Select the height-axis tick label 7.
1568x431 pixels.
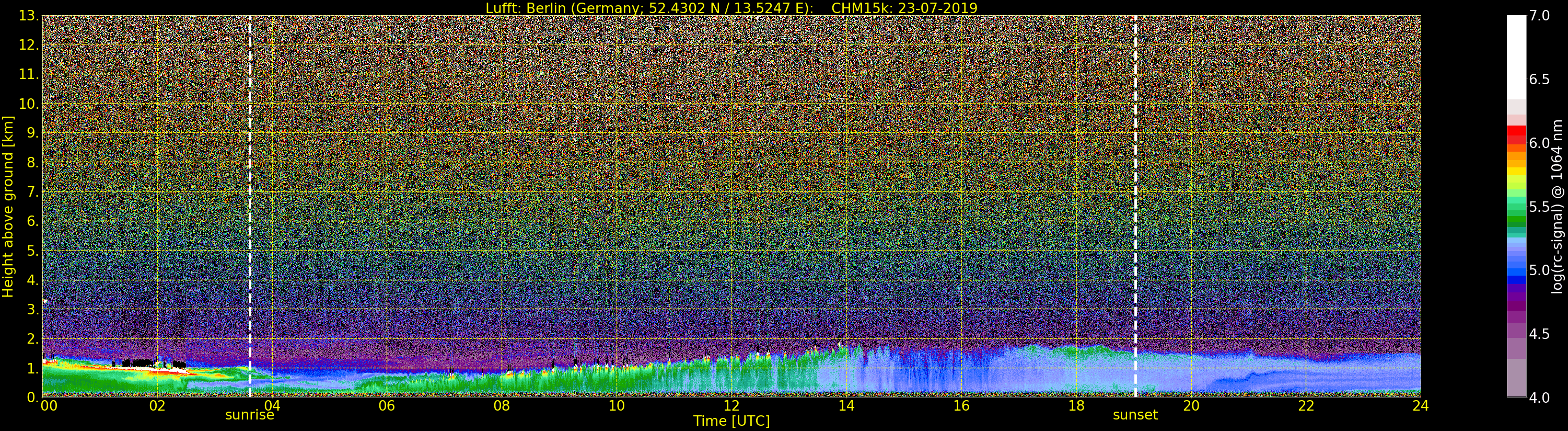click(32, 192)
